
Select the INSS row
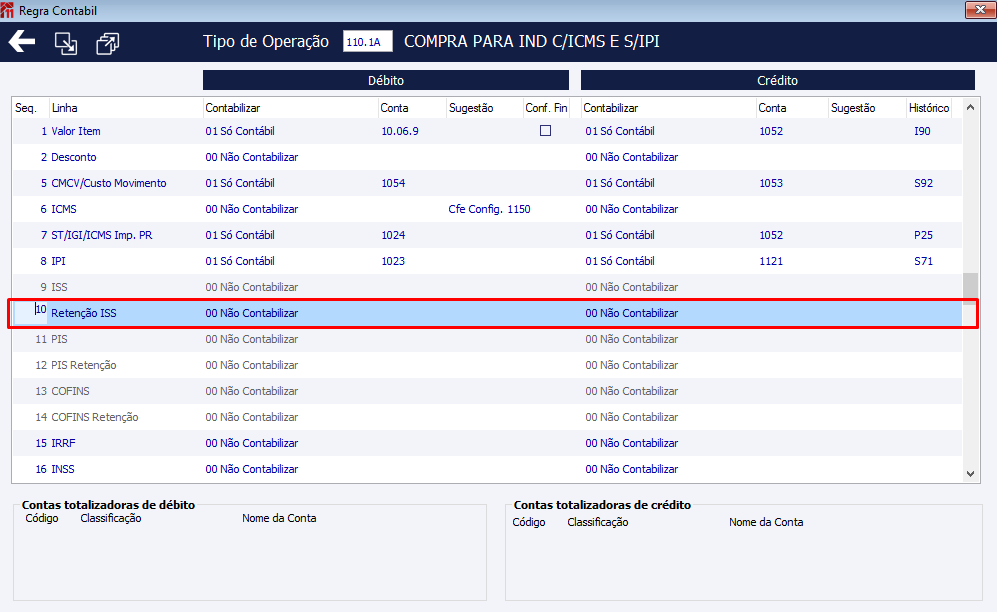click(x=487, y=470)
